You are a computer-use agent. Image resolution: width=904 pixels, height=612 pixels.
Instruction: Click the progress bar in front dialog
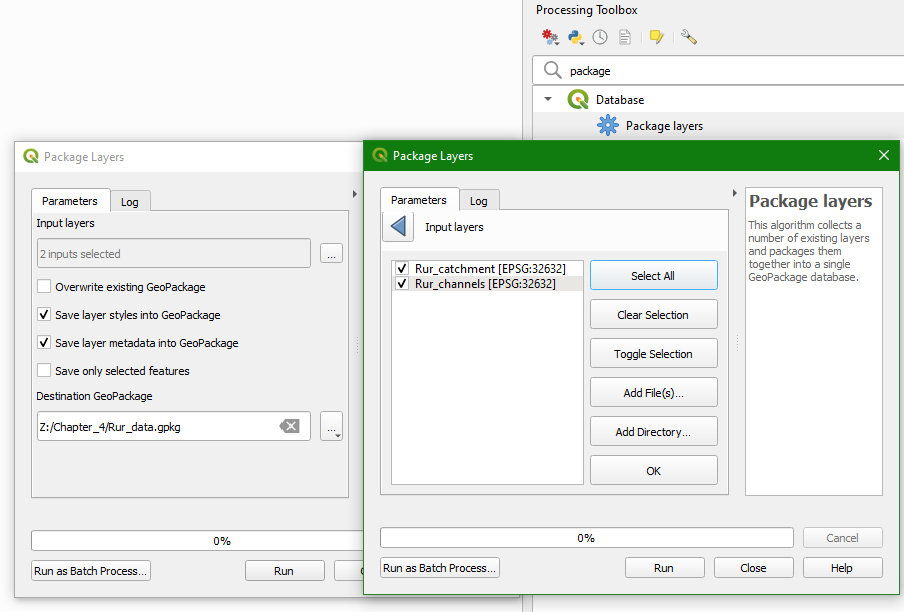(586, 538)
